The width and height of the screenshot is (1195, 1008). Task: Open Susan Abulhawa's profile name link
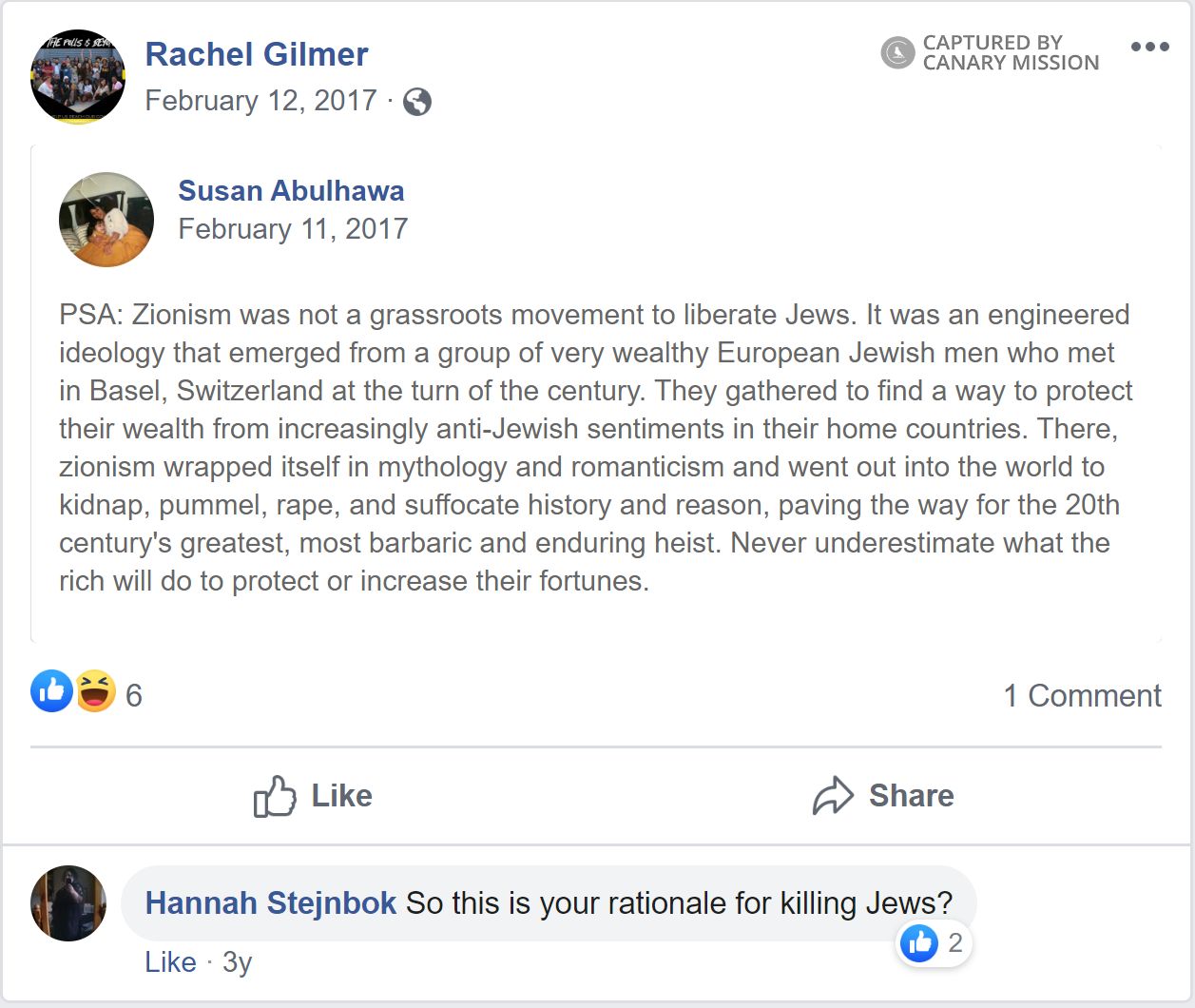tap(291, 190)
